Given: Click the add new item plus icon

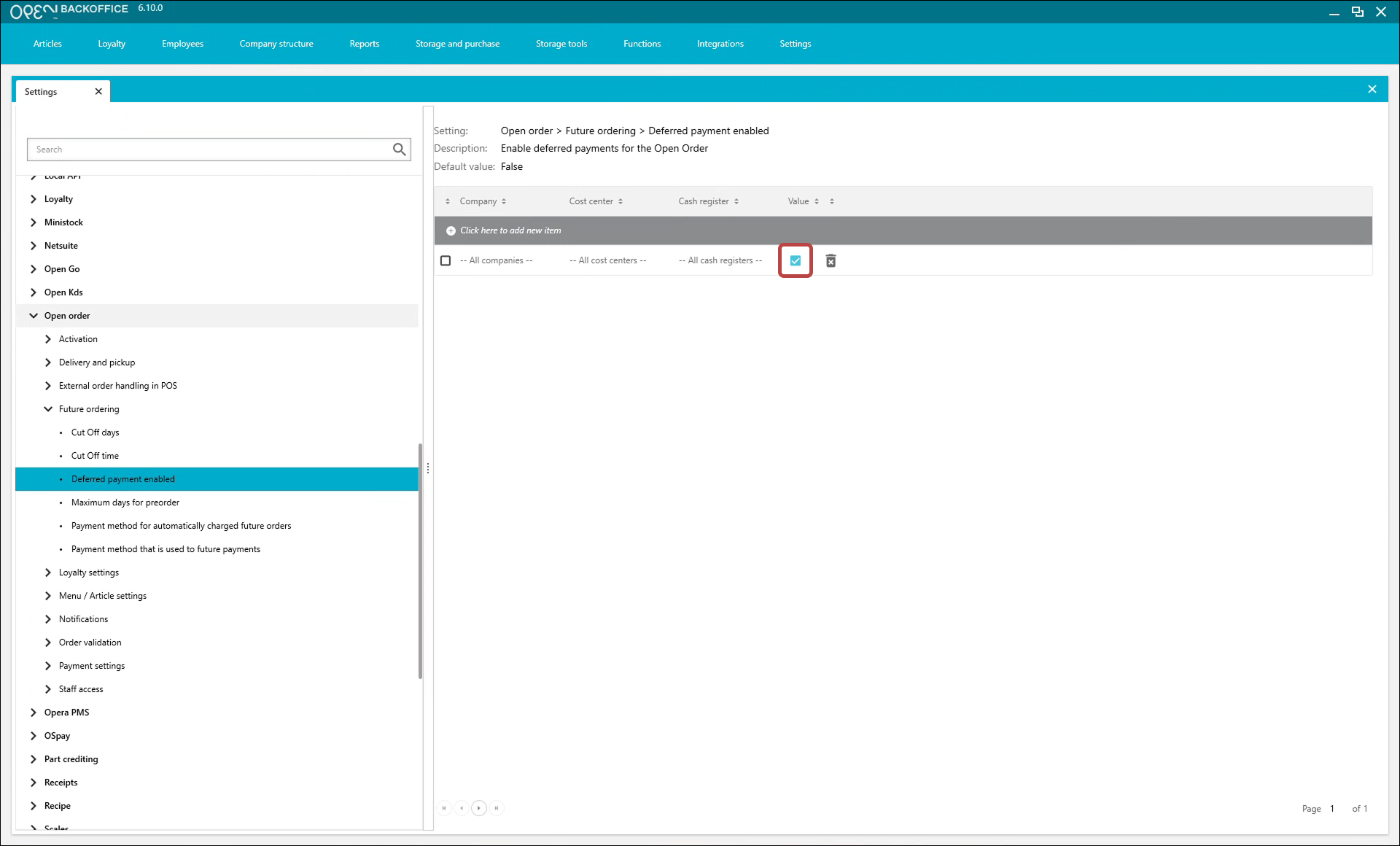Looking at the screenshot, I should (451, 230).
